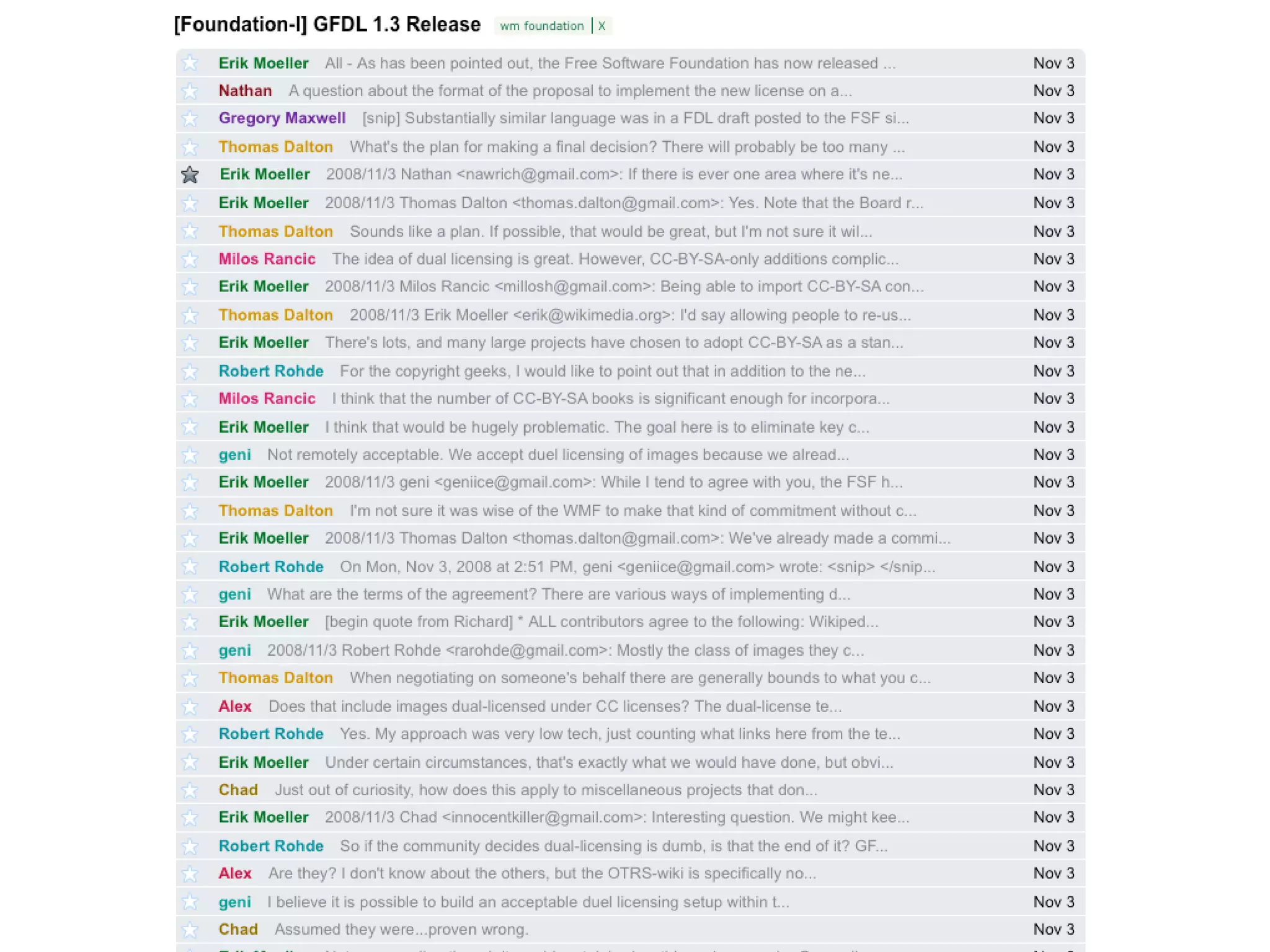1270x952 pixels.
Task: Star Milos Rancic's dual licensing message
Action: [x=190, y=259]
